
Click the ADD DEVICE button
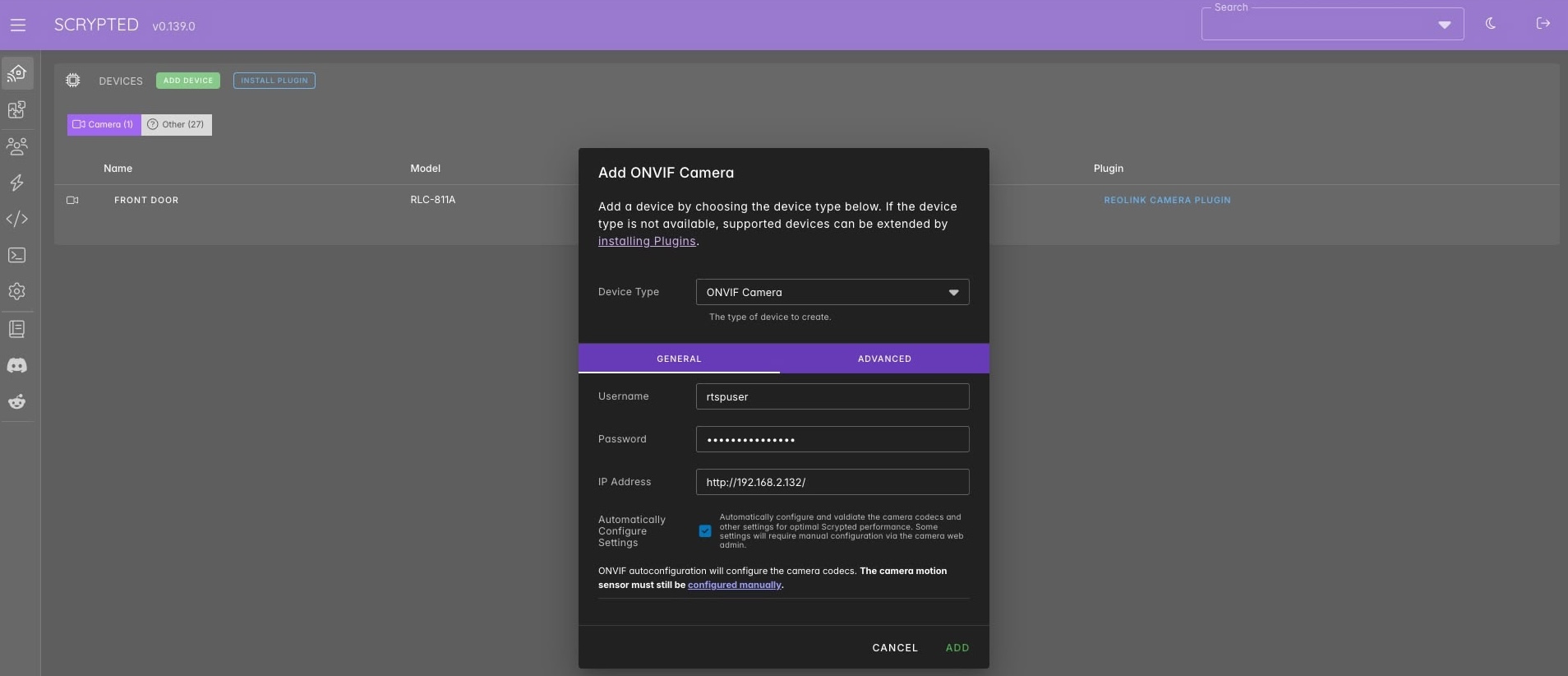coord(188,81)
